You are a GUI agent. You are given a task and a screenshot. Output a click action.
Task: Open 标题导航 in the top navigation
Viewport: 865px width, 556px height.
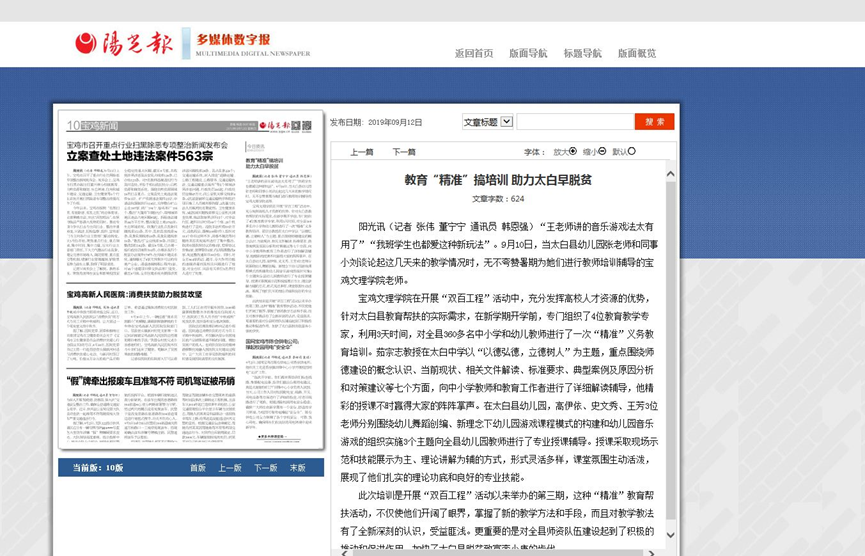click(x=582, y=54)
